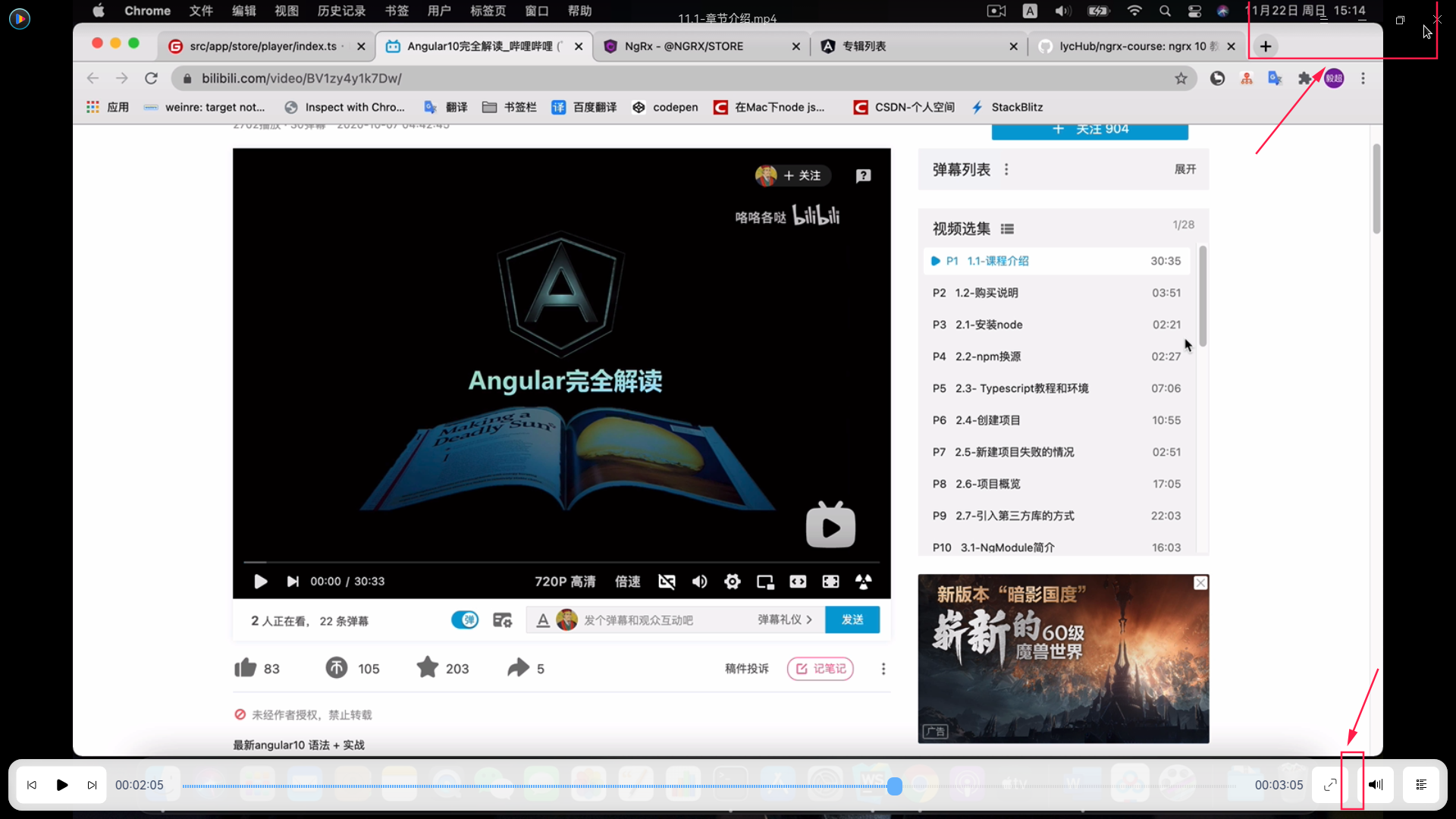The image size is (1456, 819).
Task: Open Bilibili player settings gear icon
Action: click(x=732, y=582)
